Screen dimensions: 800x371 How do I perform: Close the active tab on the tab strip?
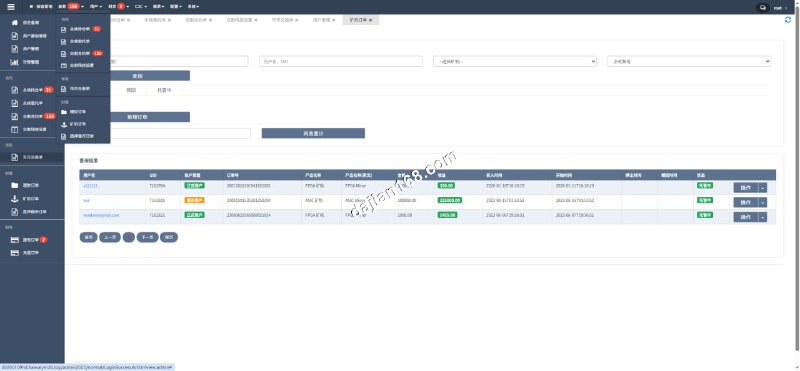[370, 20]
